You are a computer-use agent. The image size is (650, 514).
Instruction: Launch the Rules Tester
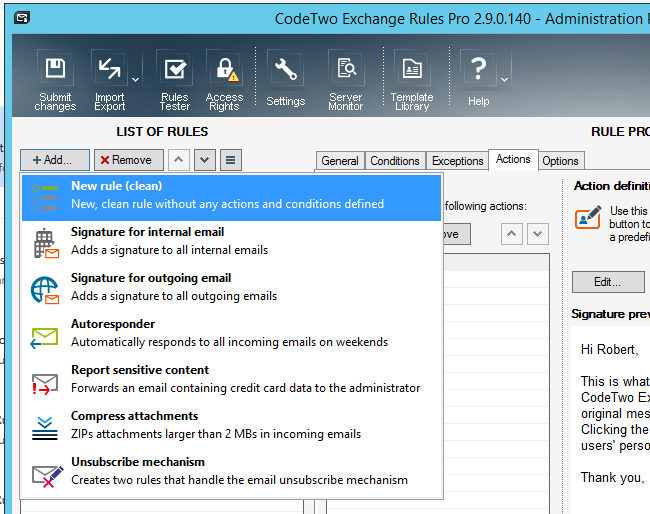(x=175, y=80)
